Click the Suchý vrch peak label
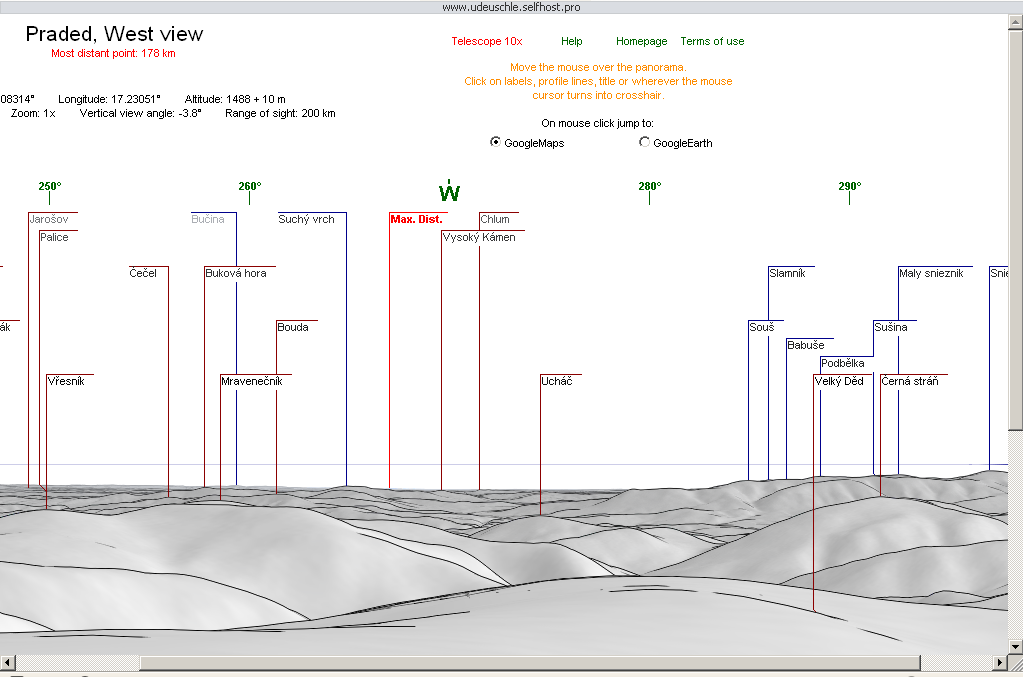The image size is (1023, 677). (x=306, y=219)
